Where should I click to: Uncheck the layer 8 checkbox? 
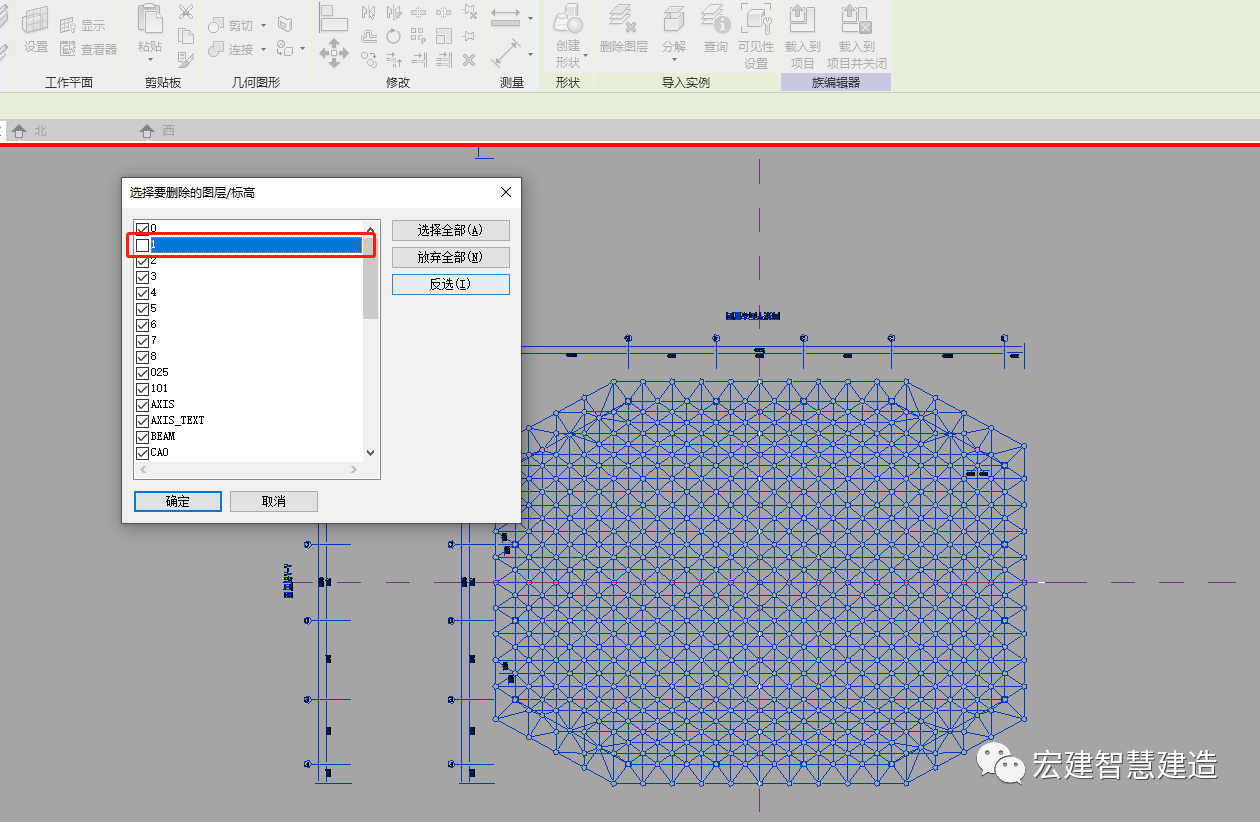tap(142, 357)
